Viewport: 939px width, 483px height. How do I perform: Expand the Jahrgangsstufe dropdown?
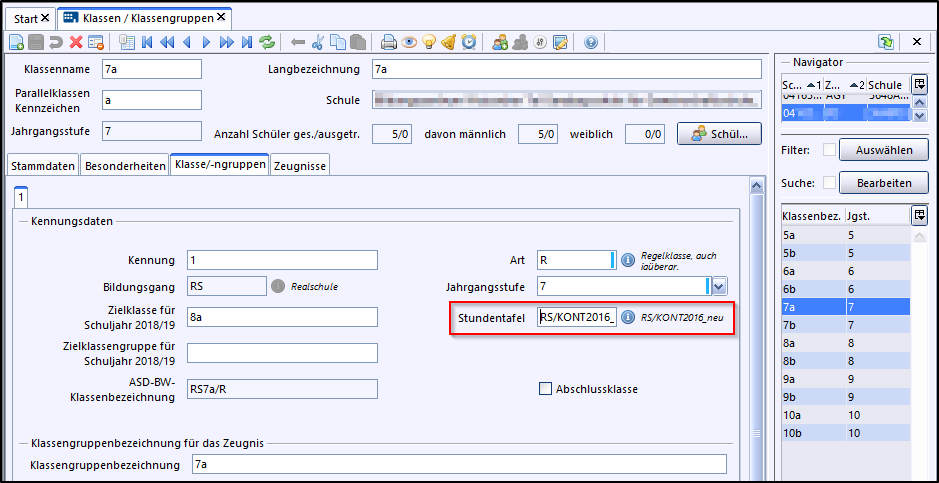click(x=719, y=287)
